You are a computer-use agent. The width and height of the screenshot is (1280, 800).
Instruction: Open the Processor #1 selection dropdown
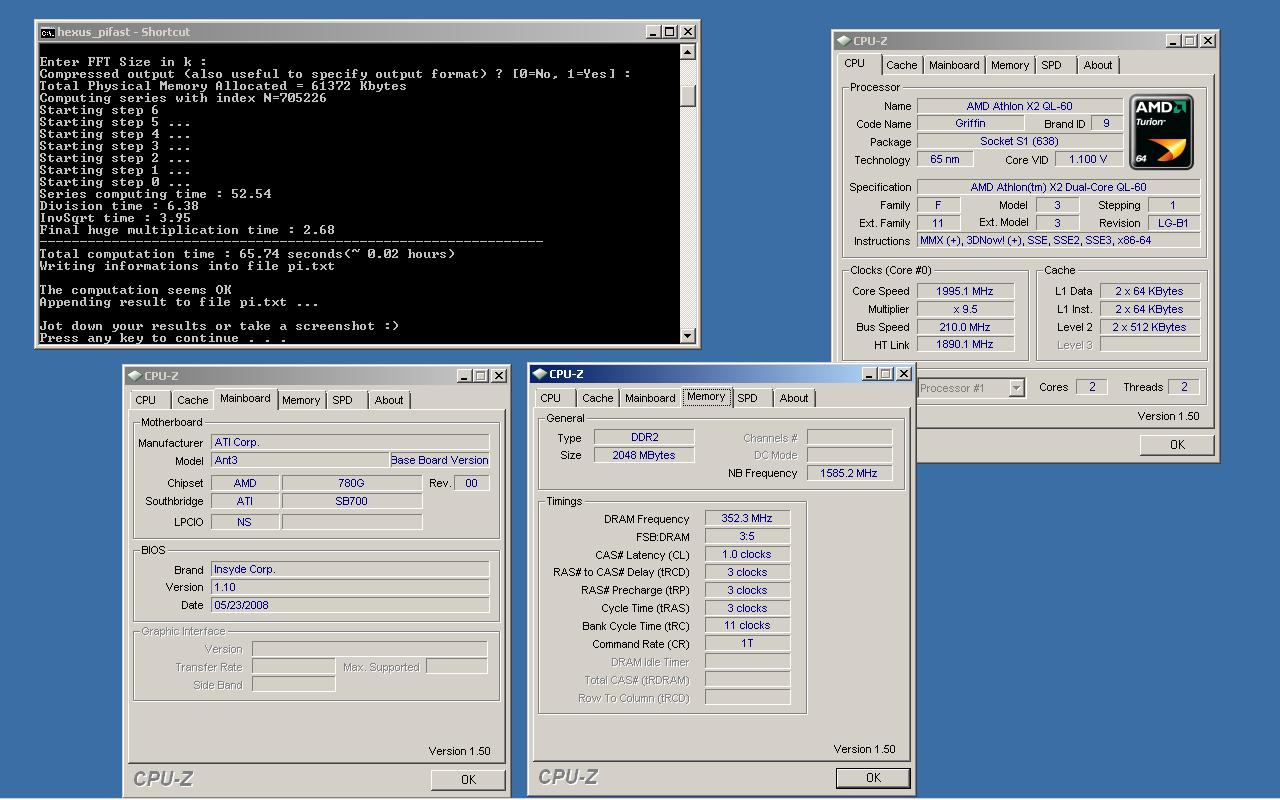pos(1017,388)
